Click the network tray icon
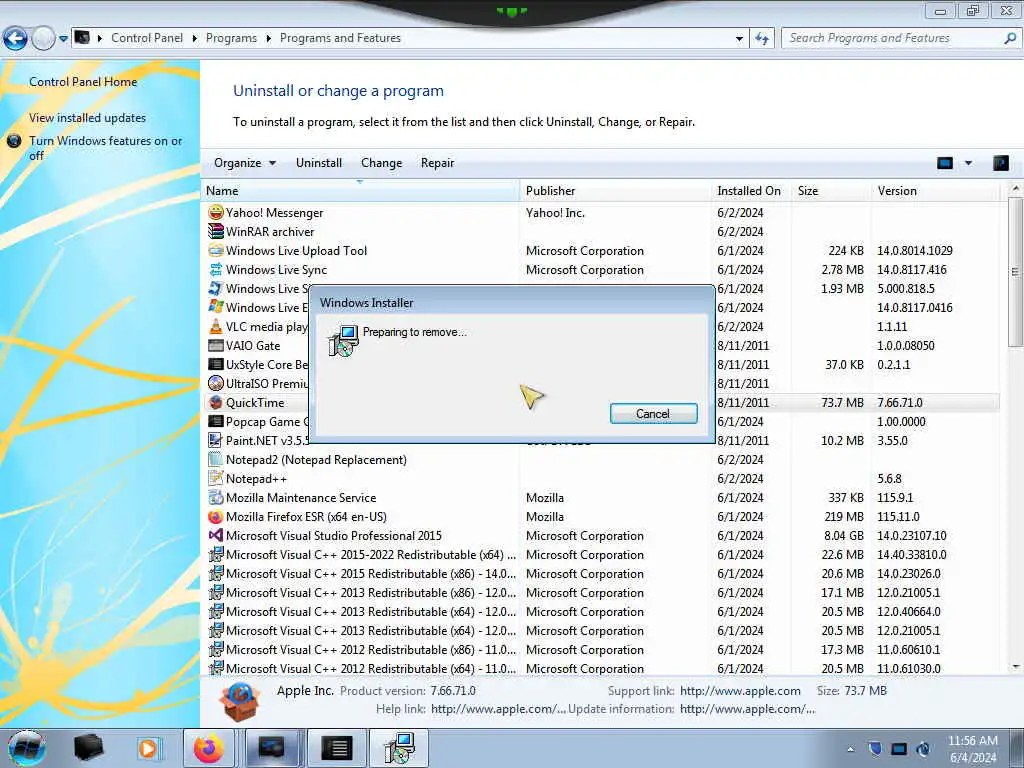Image resolution: width=1024 pixels, height=768 pixels. 899,749
